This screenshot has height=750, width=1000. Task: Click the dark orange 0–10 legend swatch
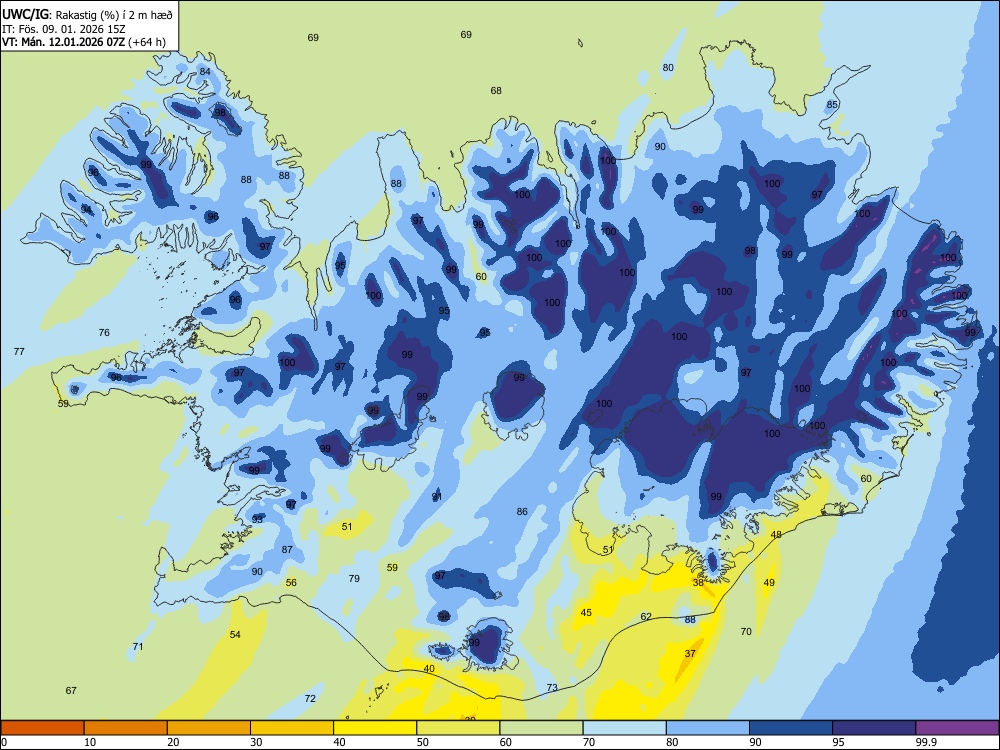(x=42, y=728)
